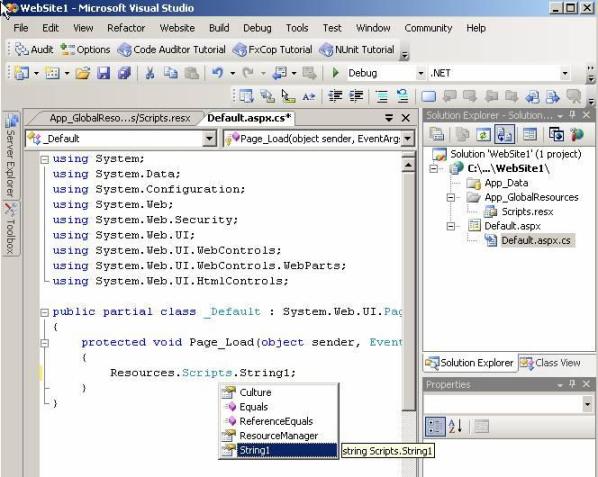Click the Decrease Indent icon
This screenshot has width=598, height=477.
335,96
